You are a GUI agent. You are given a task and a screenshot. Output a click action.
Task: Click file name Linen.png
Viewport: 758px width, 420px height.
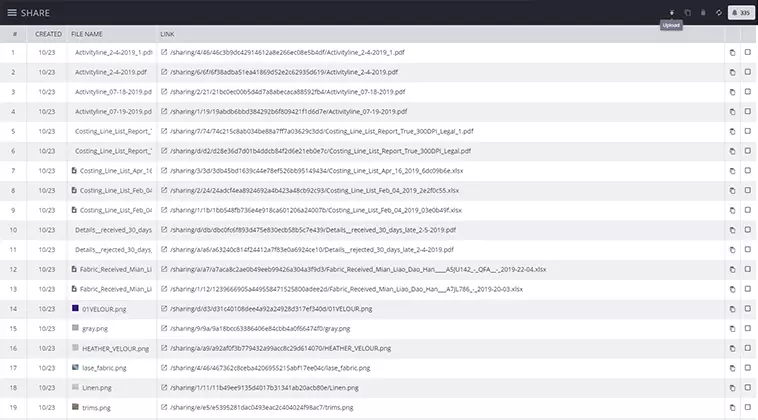pos(97,388)
